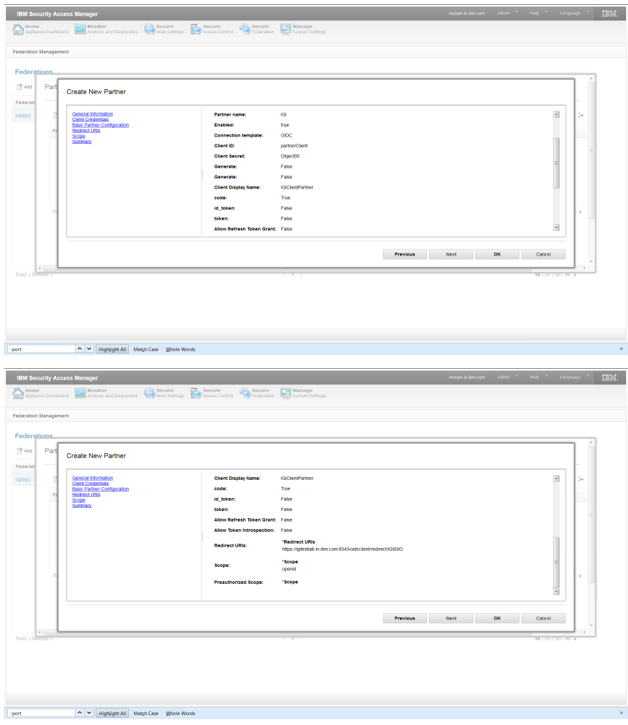This screenshot has height=725, width=628.
Task: Expand the Language dropdown in bottom screenshot
Action: click(x=574, y=377)
